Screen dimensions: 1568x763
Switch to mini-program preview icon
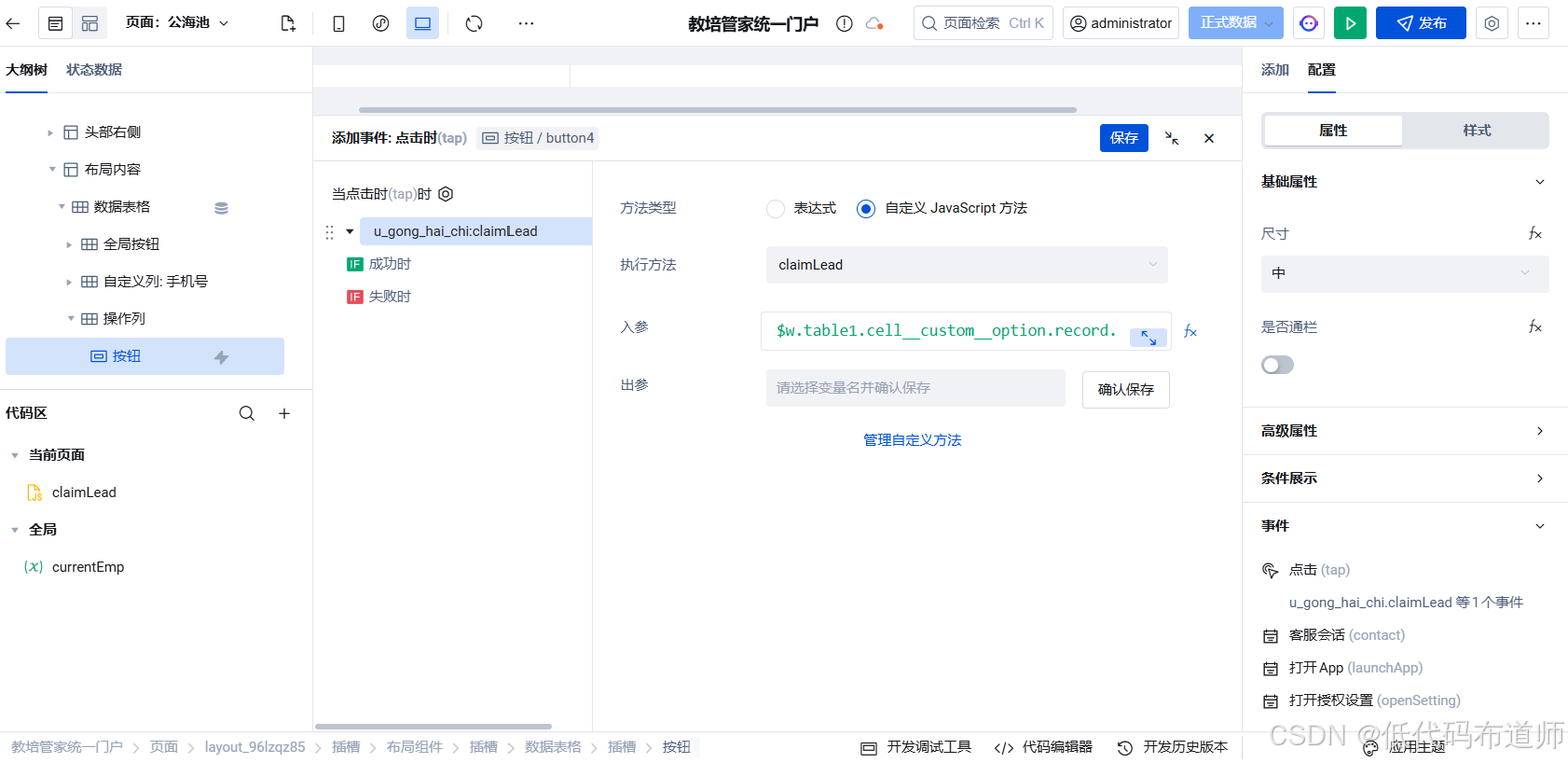(380, 23)
